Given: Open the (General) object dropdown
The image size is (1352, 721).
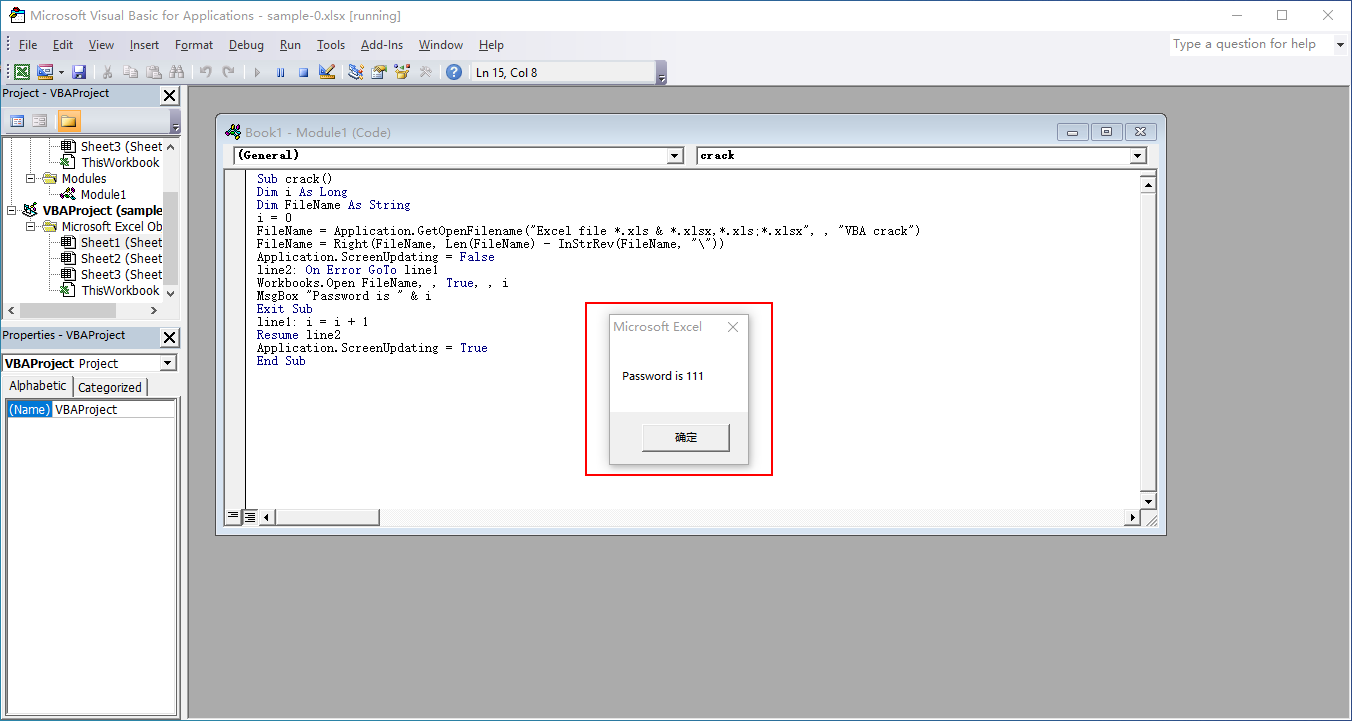Looking at the screenshot, I should click(675, 156).
